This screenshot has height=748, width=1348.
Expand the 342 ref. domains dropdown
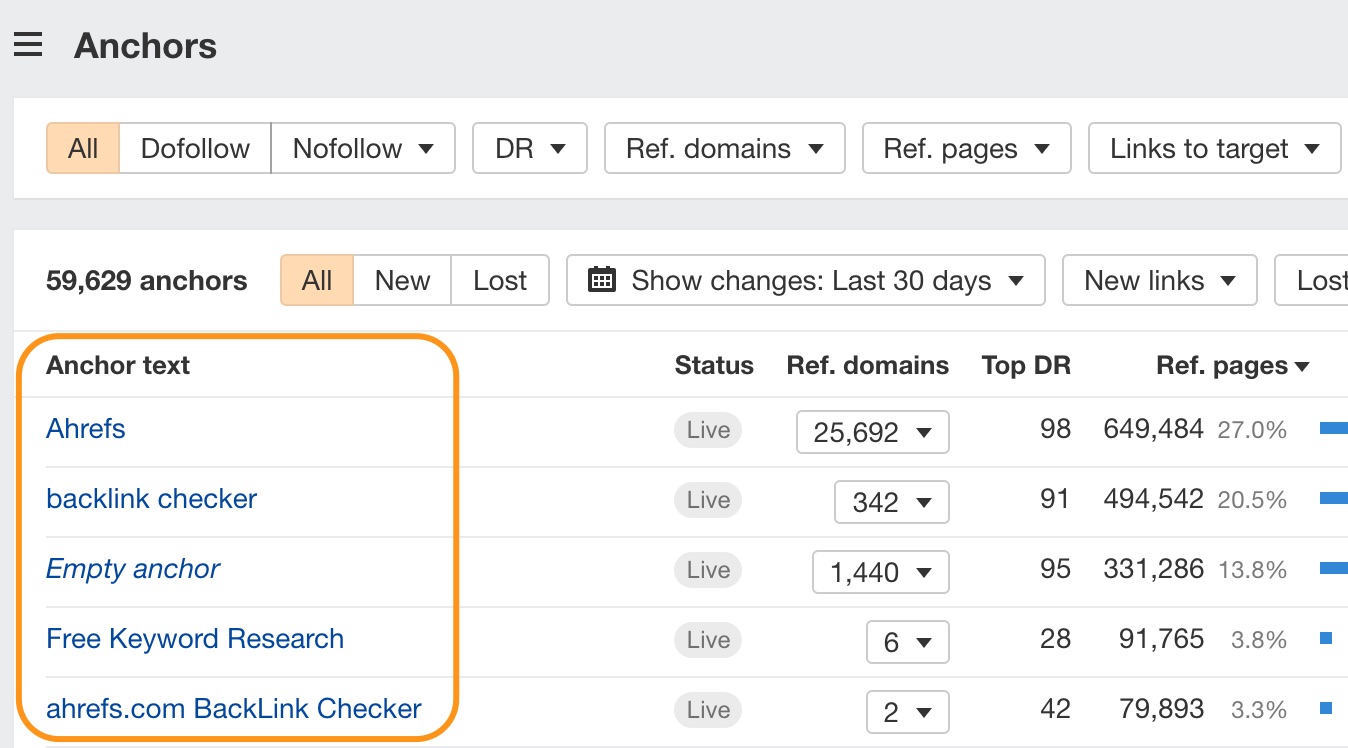(891, 502)
